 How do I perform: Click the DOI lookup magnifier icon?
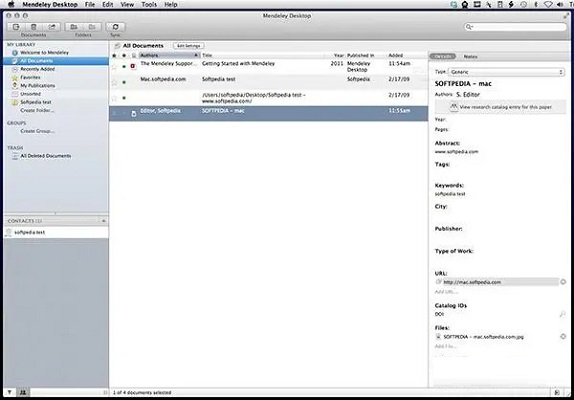(x=563, y=314)
